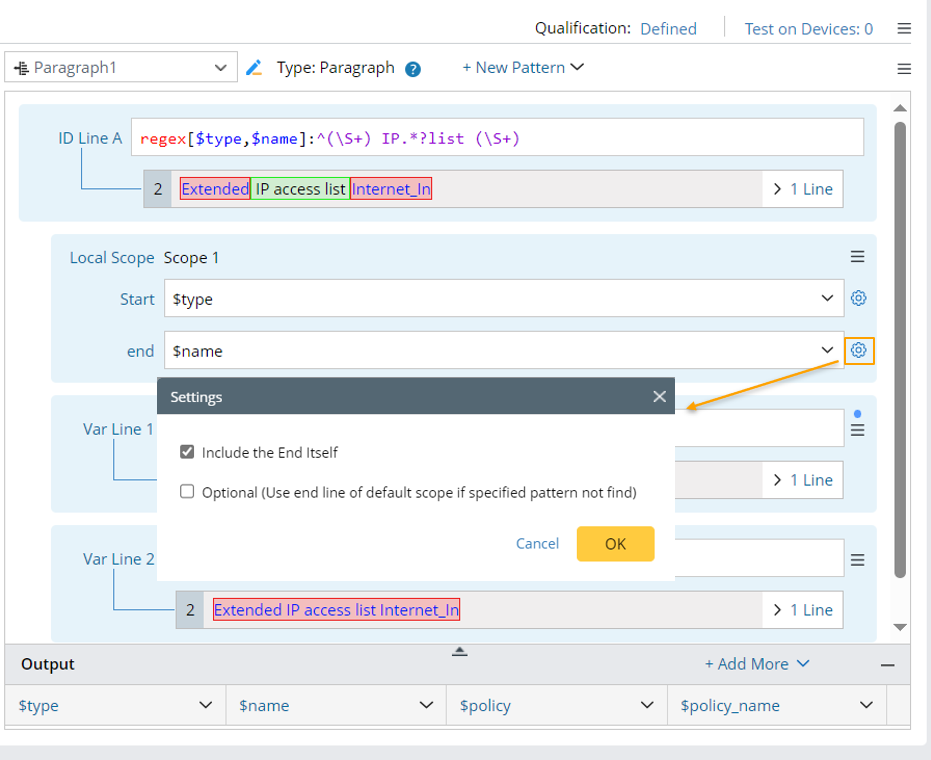
Task: Open the Add More dropdown in Output
Action: coord(757,664)
